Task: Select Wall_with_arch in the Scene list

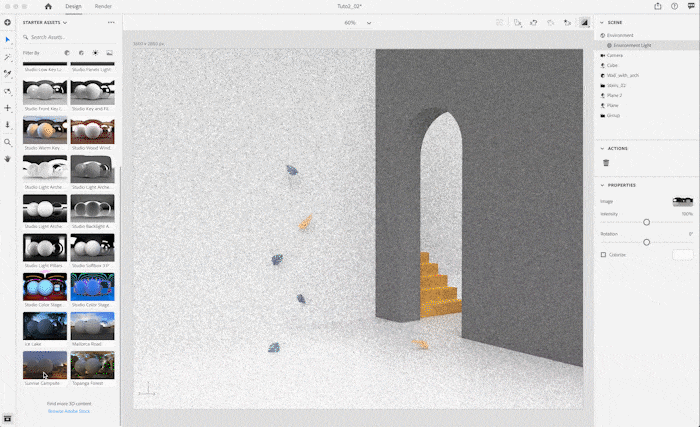Action: (622, 75)
